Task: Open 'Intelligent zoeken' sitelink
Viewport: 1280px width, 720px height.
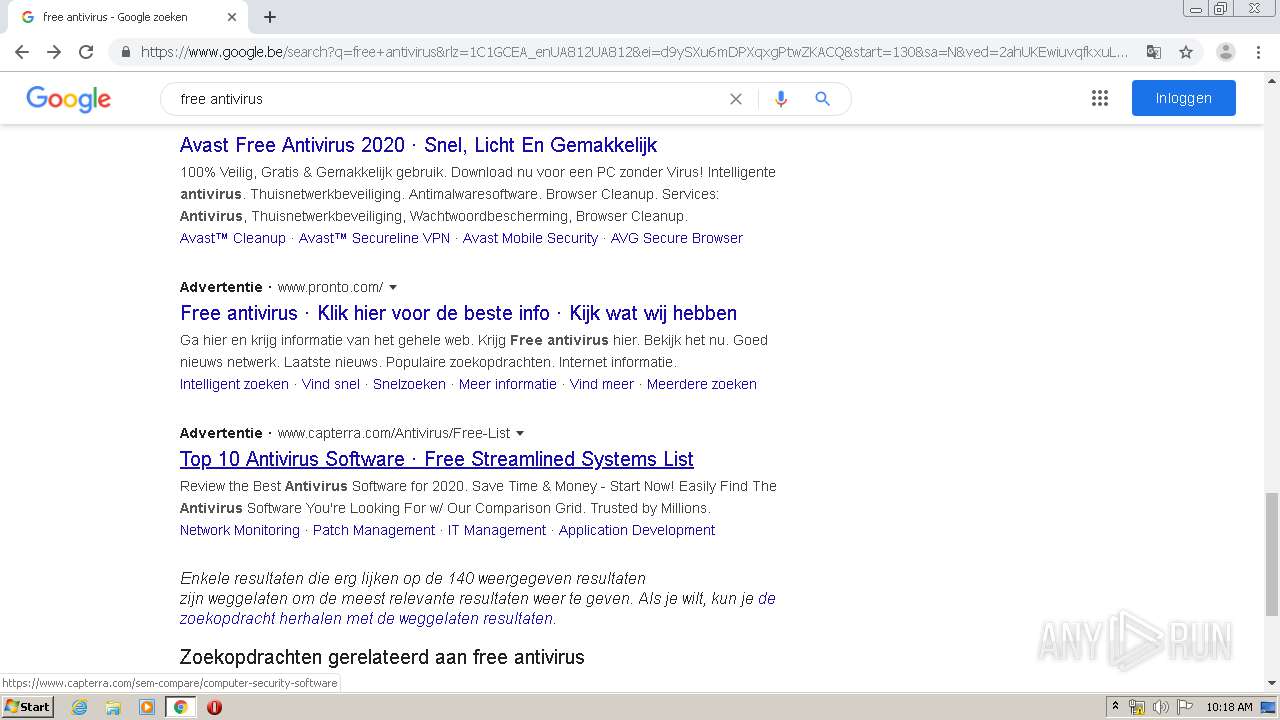Action: 234,384
